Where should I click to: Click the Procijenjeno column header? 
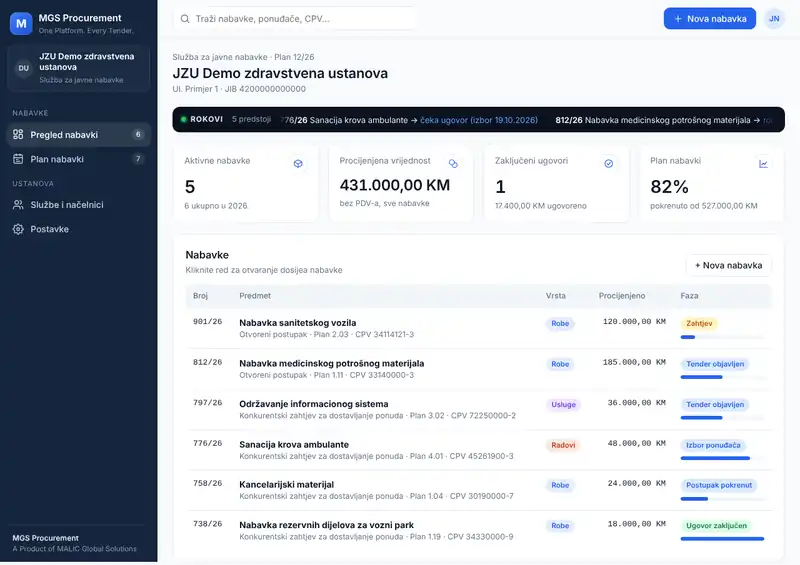(622, 296)
